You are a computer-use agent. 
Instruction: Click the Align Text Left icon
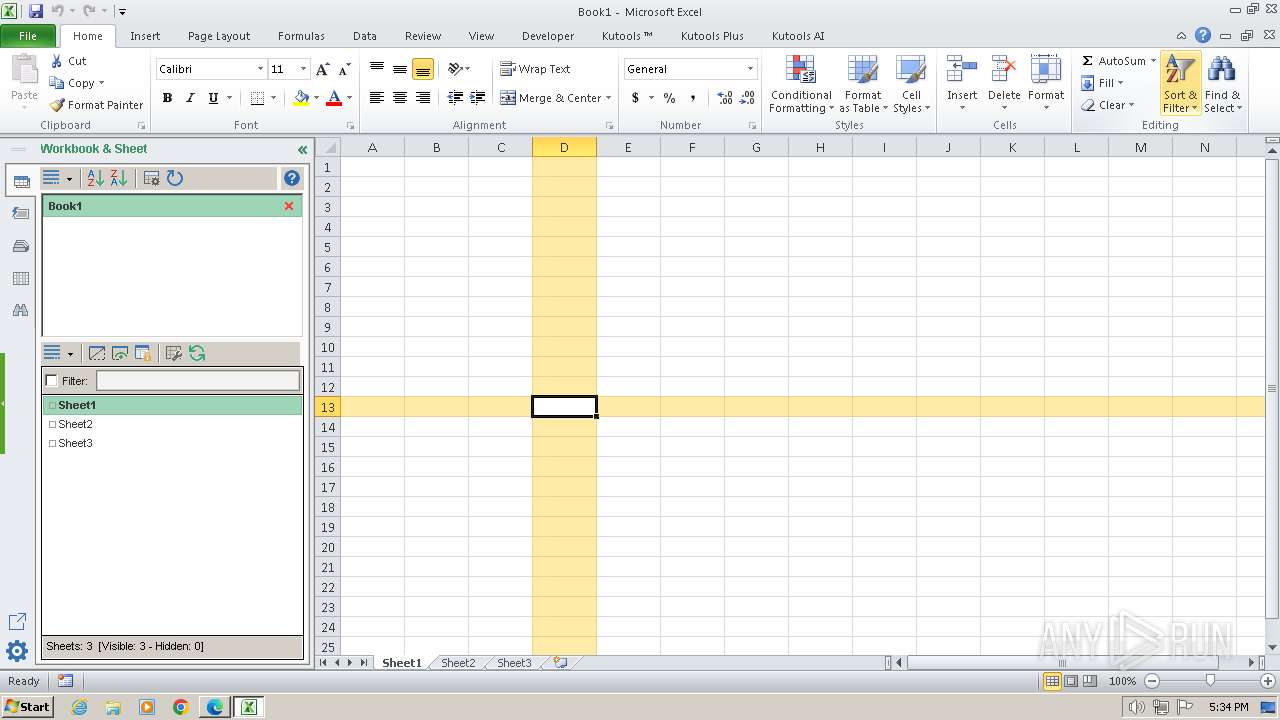point(377,98)
